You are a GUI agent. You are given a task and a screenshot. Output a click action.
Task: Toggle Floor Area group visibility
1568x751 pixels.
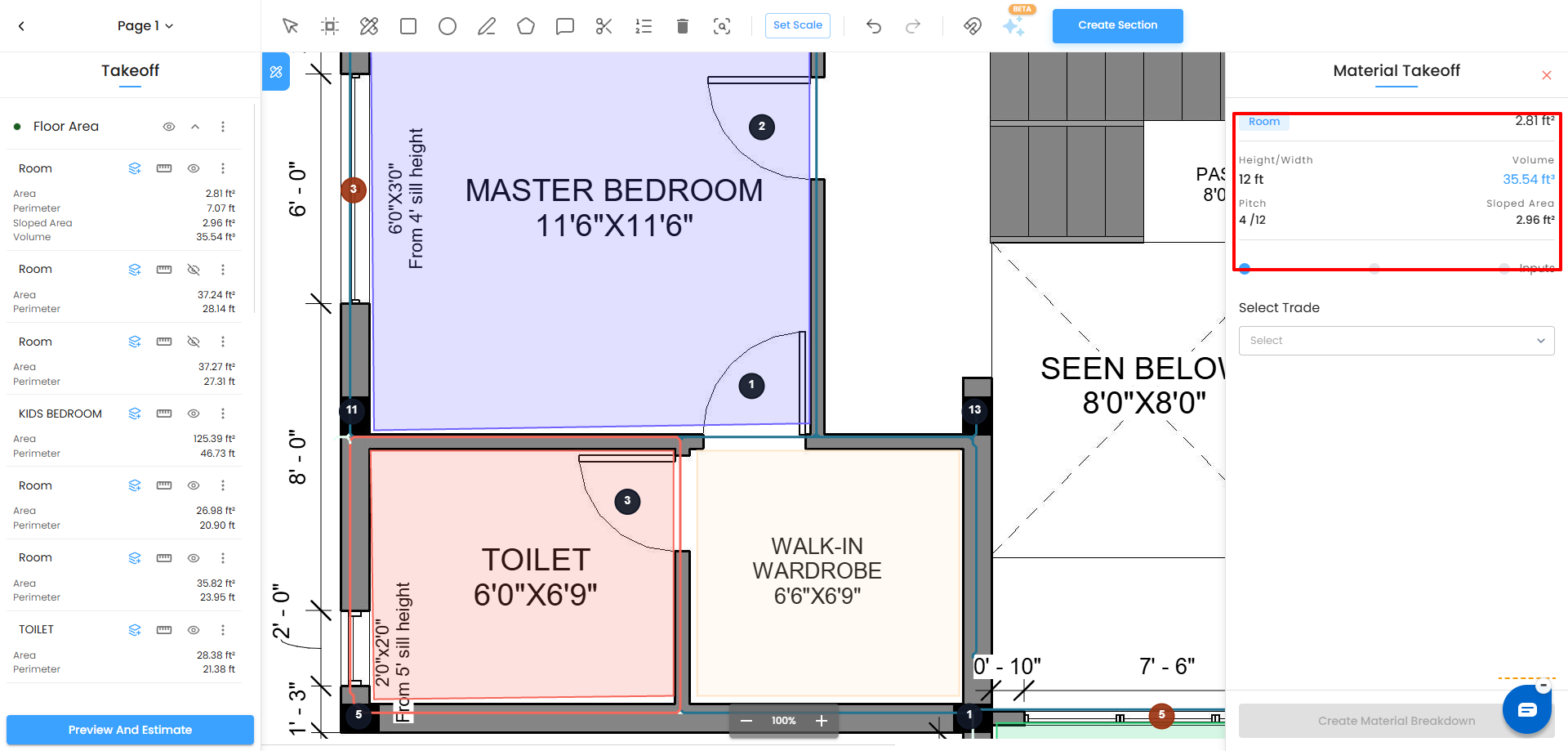pyautogui.click(x=169, y=127)
